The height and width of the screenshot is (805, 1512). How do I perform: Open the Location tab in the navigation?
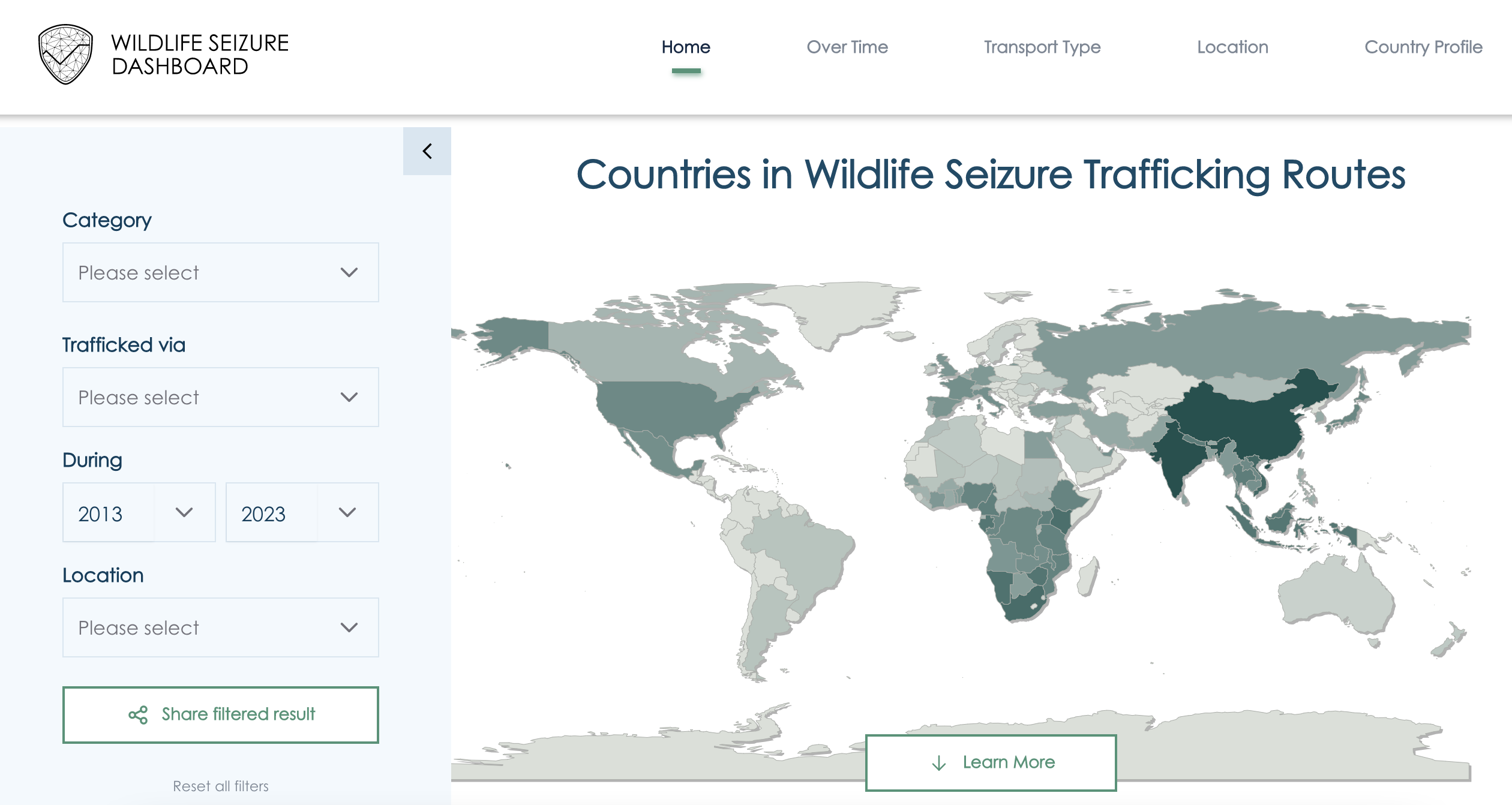(1233, 47)
